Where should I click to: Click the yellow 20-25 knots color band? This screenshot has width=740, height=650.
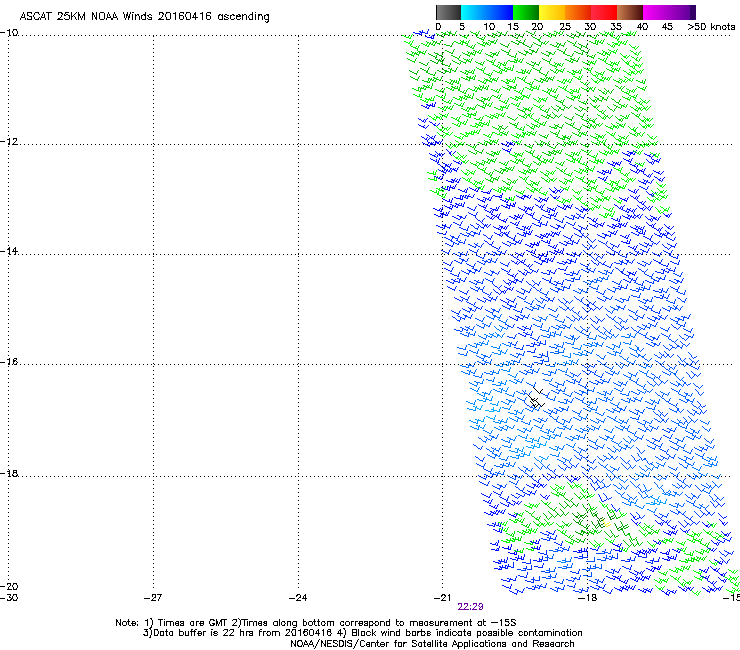point(552,12)
